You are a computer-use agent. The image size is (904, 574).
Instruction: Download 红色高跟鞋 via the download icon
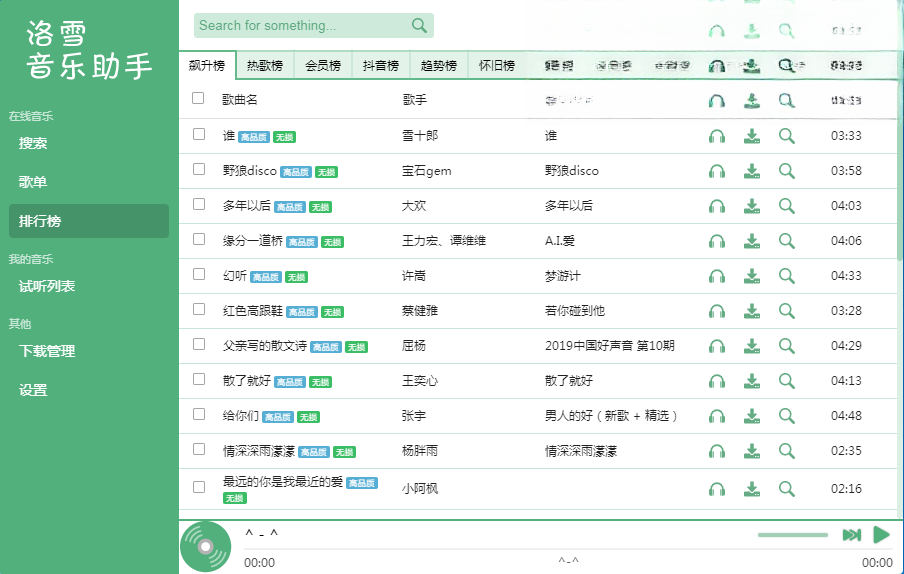[x=752, y=311]
